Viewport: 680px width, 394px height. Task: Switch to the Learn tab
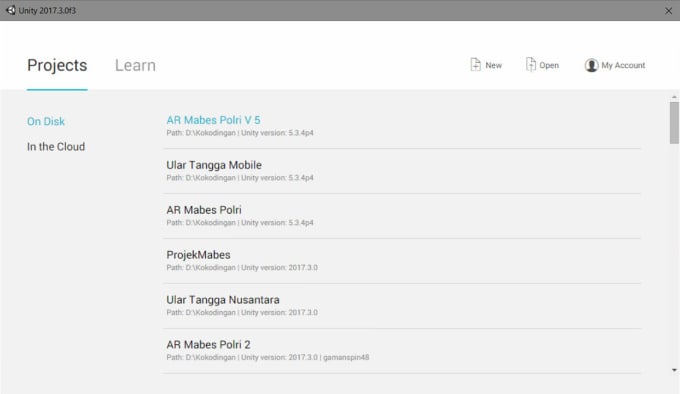click(135, 65)
